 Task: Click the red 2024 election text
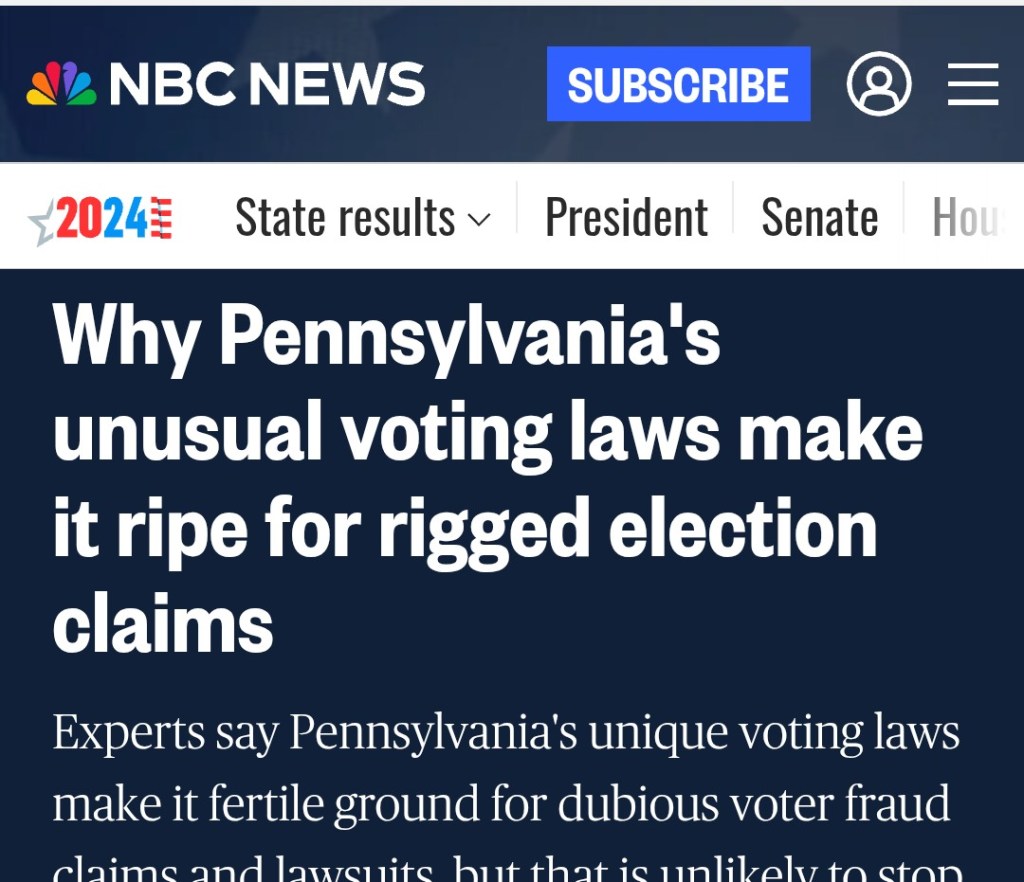[102, 218]
